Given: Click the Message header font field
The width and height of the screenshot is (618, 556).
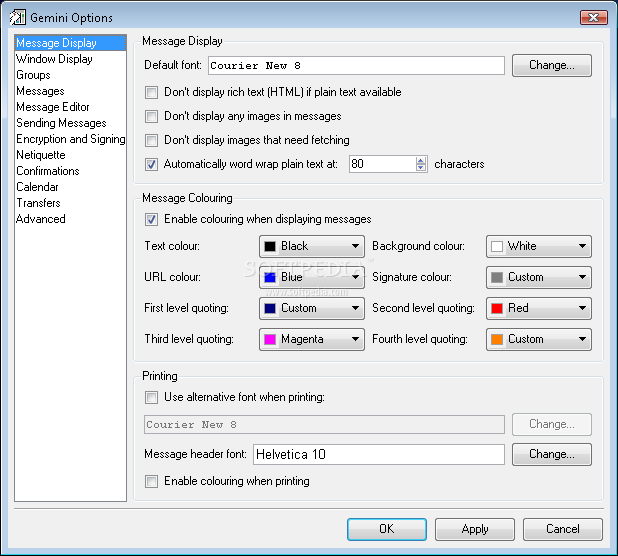Looking at the screenshot, I should click(x=379, y=454).
